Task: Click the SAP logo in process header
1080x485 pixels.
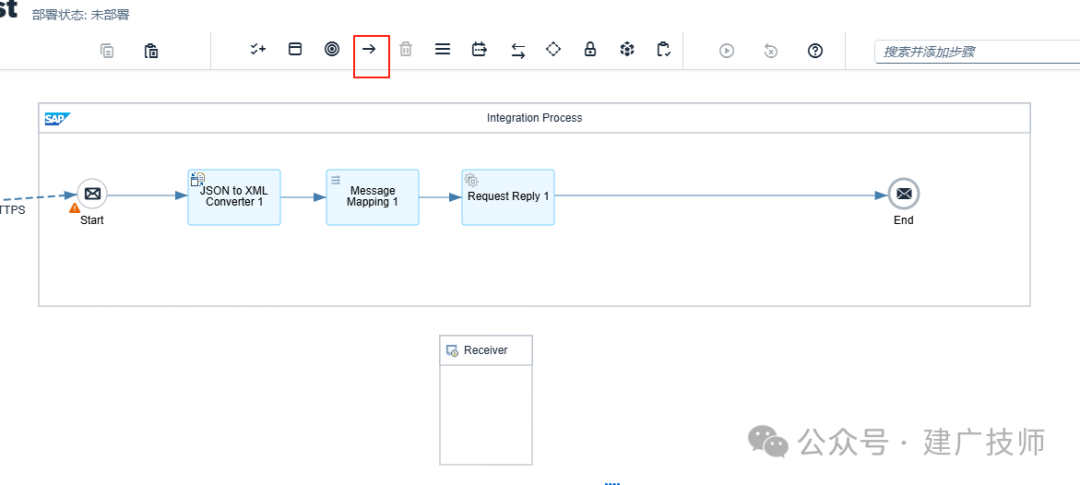Action: coord(57,118)
